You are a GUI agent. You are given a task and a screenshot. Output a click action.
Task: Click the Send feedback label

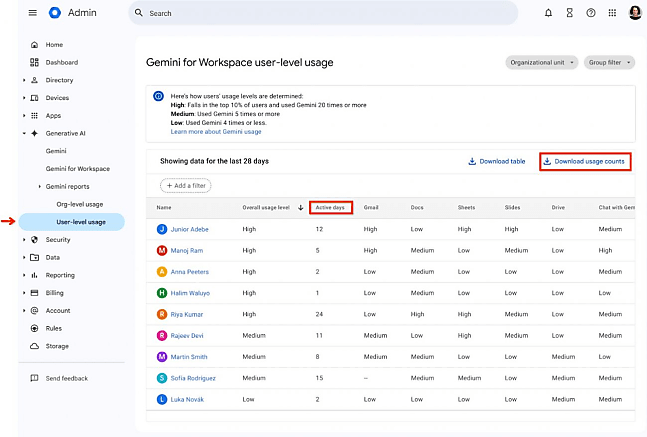67,378
